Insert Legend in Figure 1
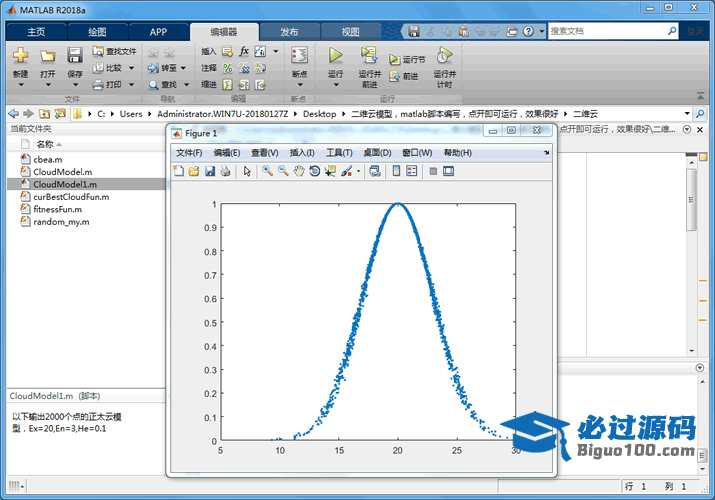Image resolution: width=715 pixels, height=500 pixels. [x=412, y=171]
